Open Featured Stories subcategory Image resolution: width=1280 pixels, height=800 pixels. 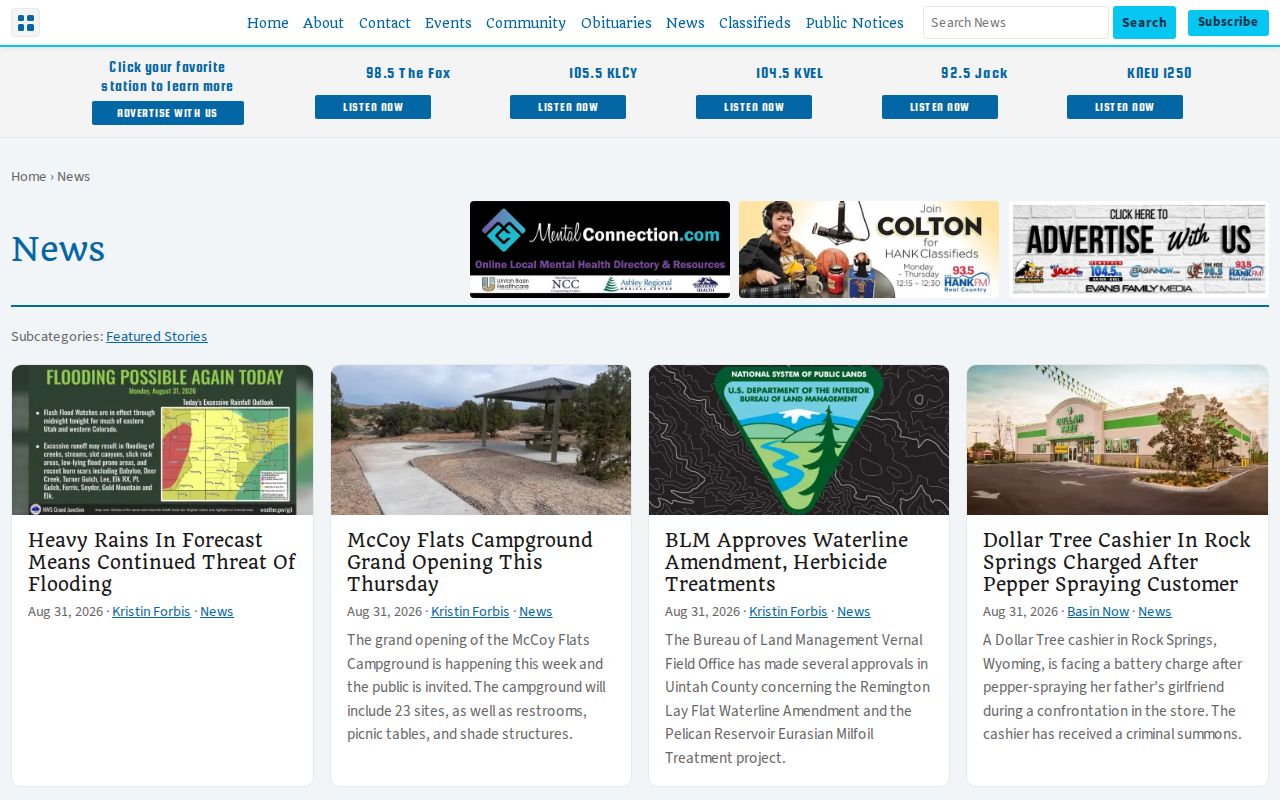pos(157,336)
